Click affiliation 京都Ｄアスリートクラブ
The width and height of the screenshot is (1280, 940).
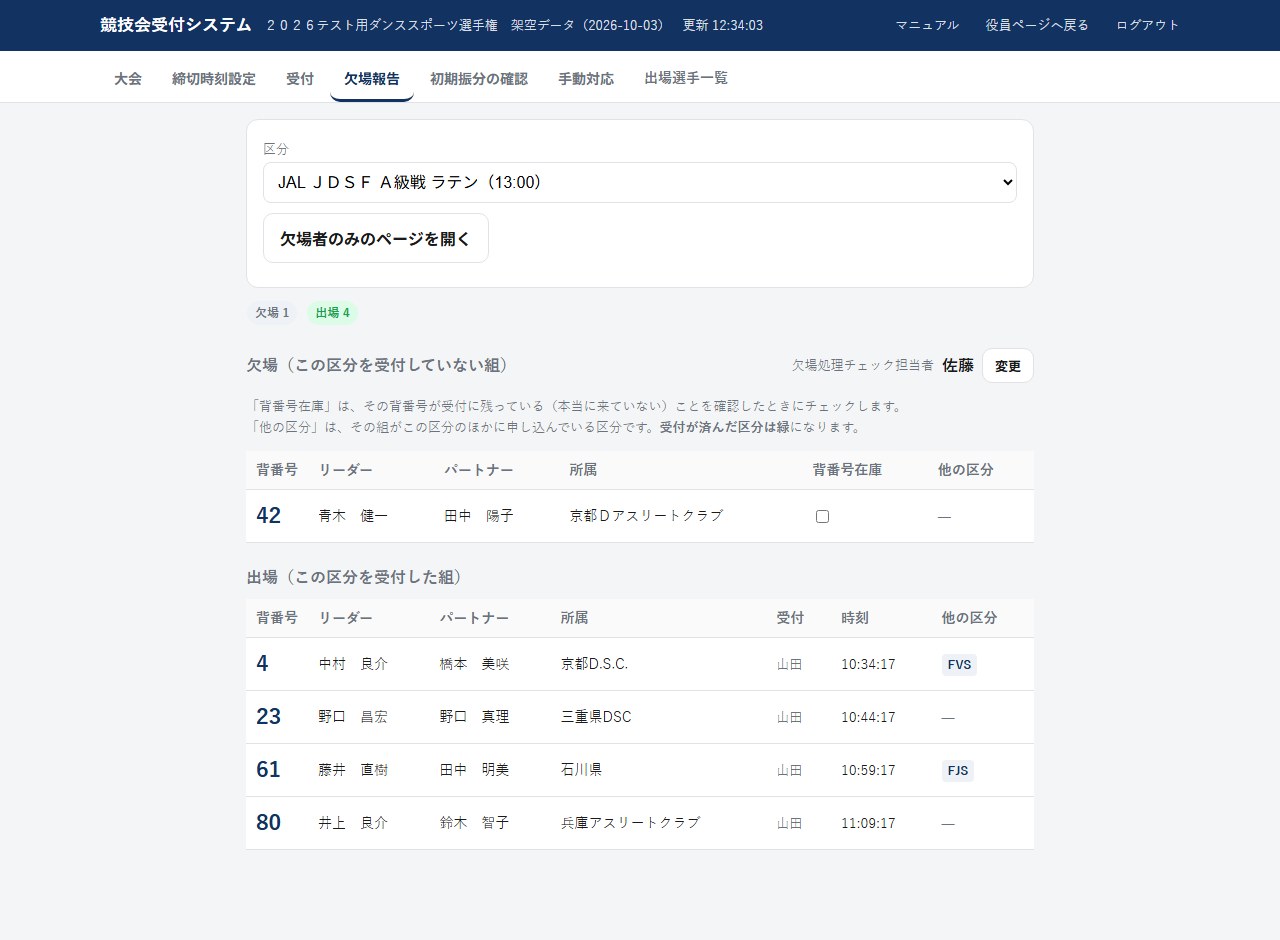pos(646,516)
